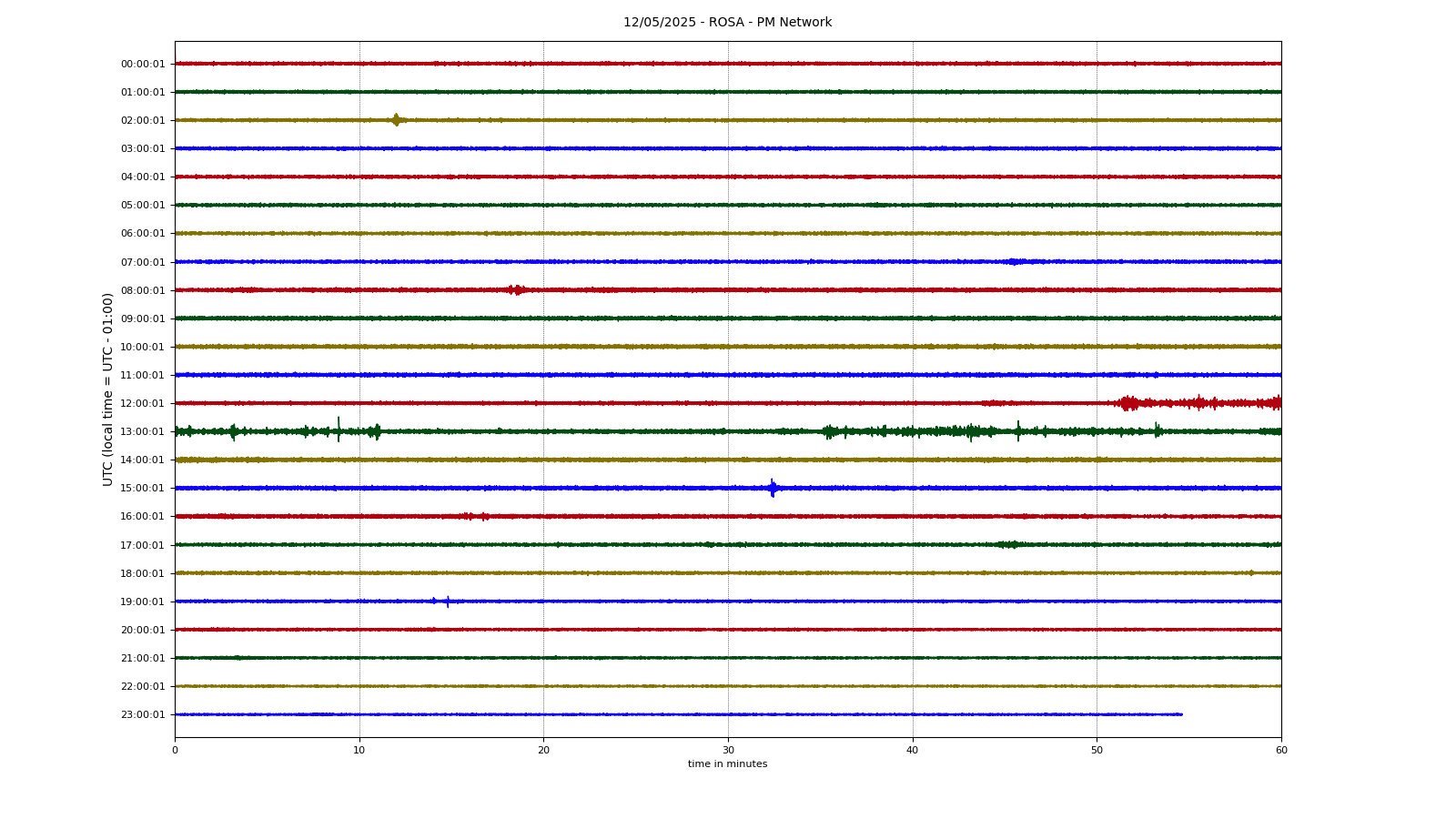Select the 13:00:01 trace label

[143, 431]
